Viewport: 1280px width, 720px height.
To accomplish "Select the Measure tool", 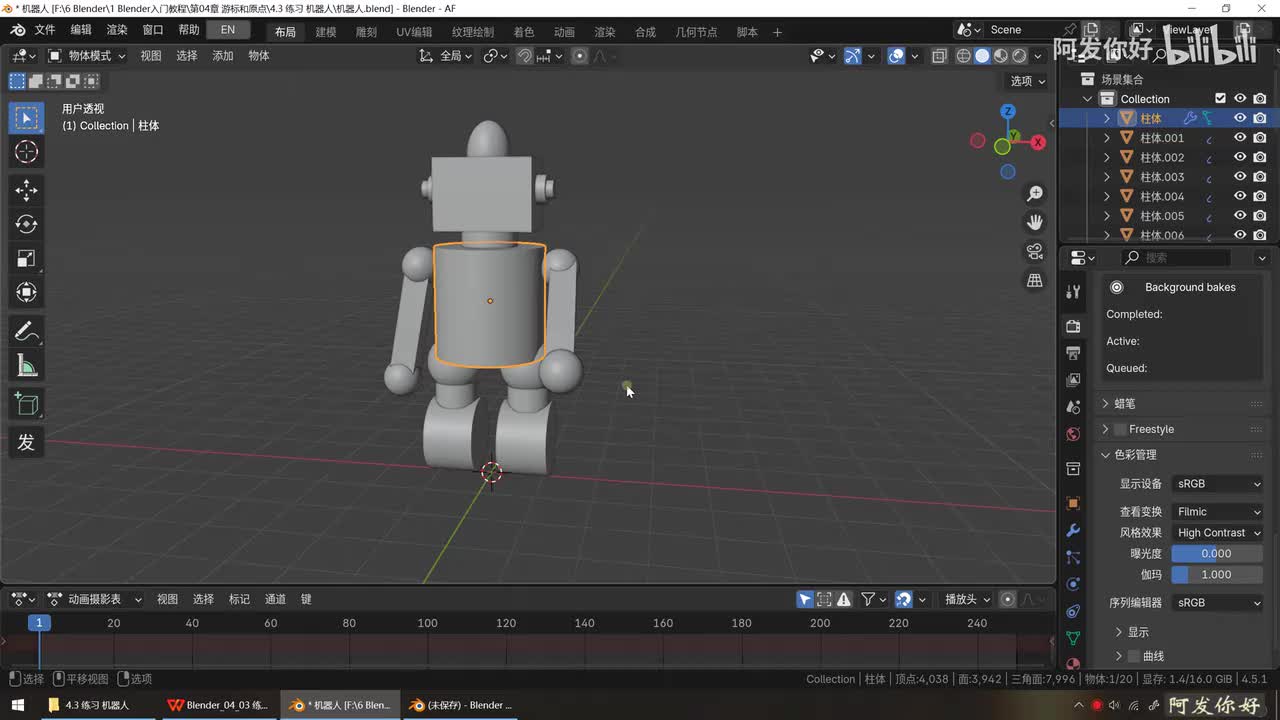I will click(27, 366).
